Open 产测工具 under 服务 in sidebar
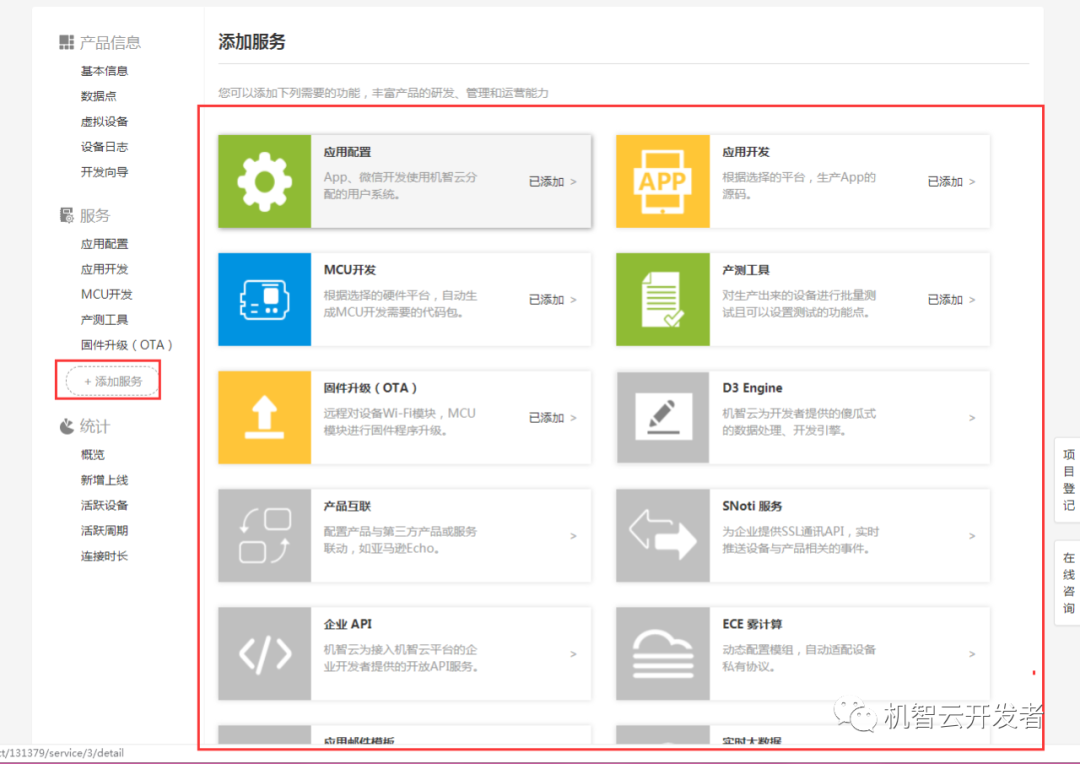 tap(104, 320)
